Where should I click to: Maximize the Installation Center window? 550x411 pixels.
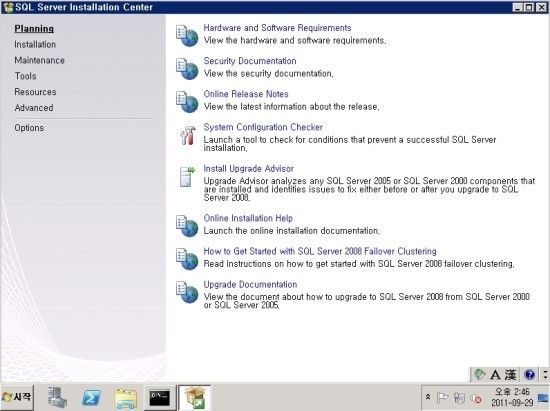(x=529, y=7)
